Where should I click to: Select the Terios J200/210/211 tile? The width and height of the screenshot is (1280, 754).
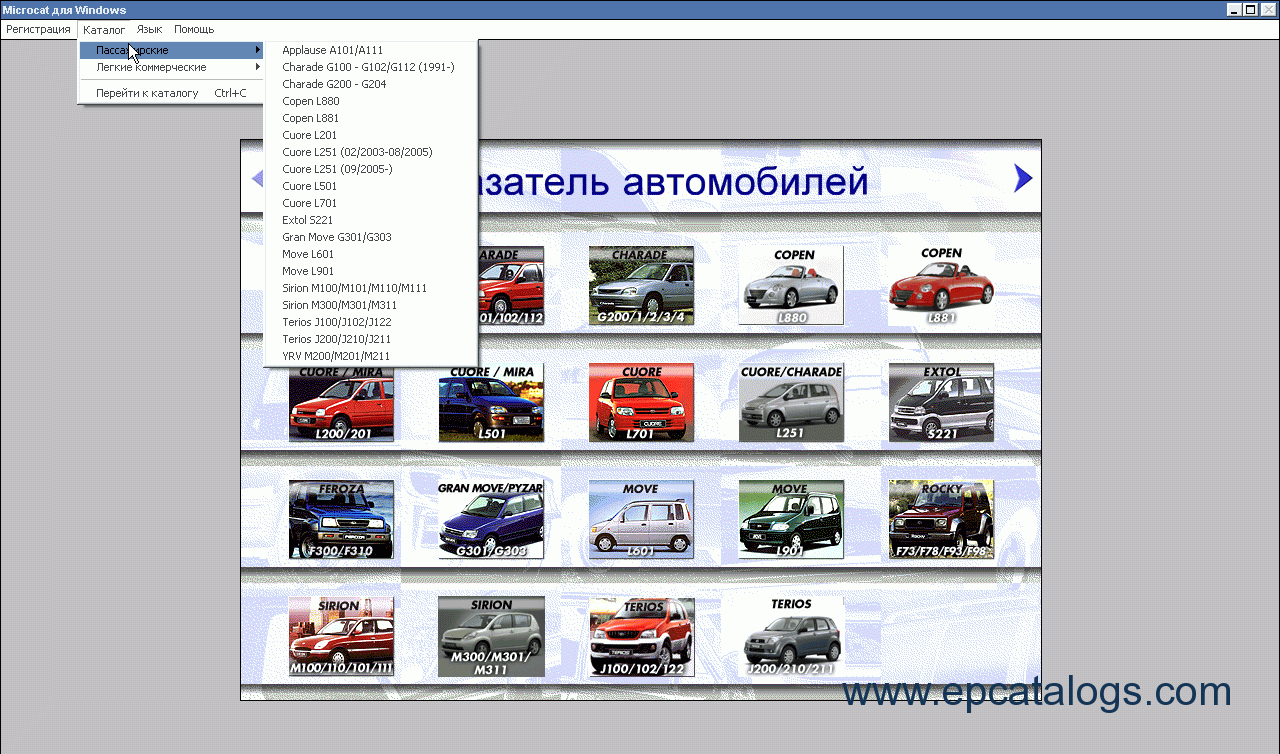click(x=791, y=637)
